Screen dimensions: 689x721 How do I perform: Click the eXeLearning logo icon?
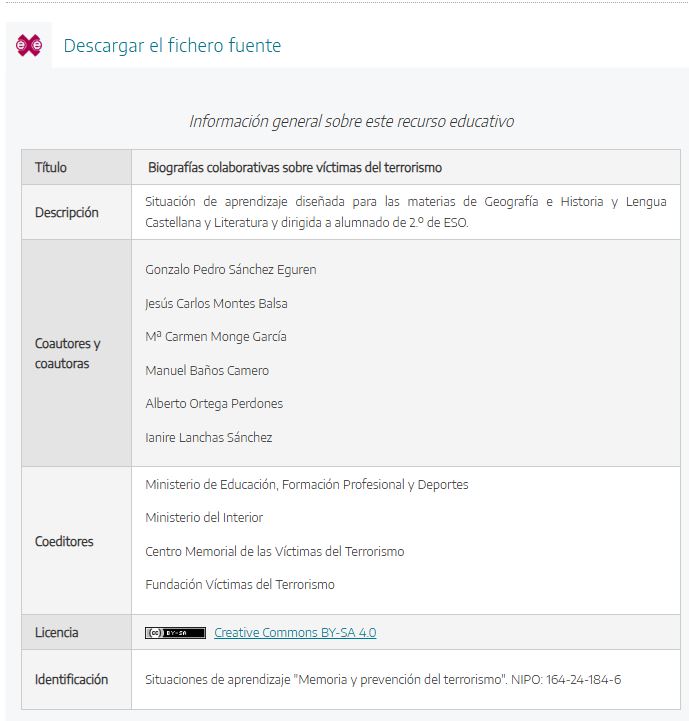(x=29, y=45)
